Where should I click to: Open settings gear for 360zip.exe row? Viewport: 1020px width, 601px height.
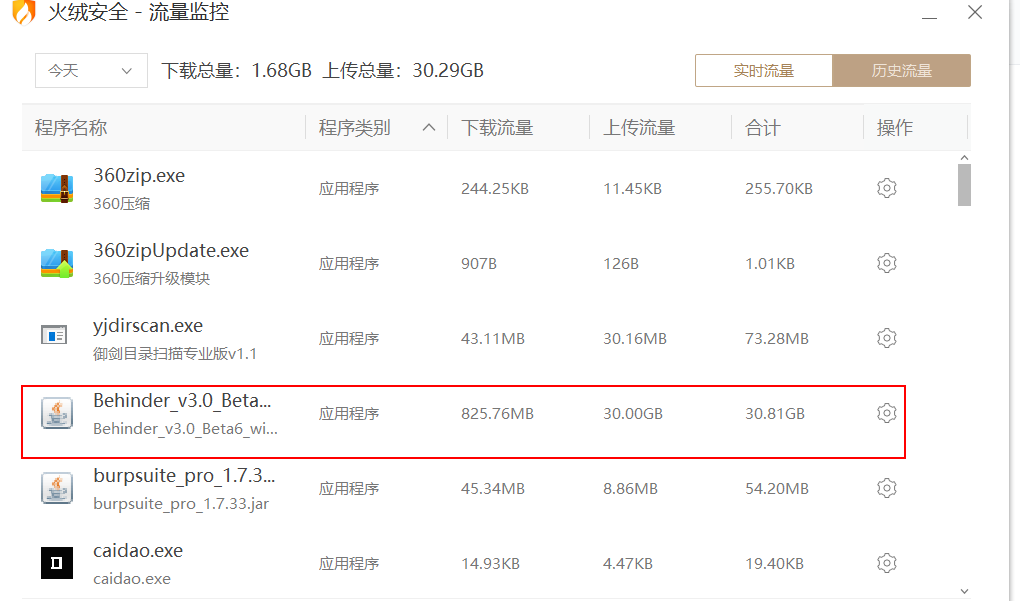pos(887,189)
